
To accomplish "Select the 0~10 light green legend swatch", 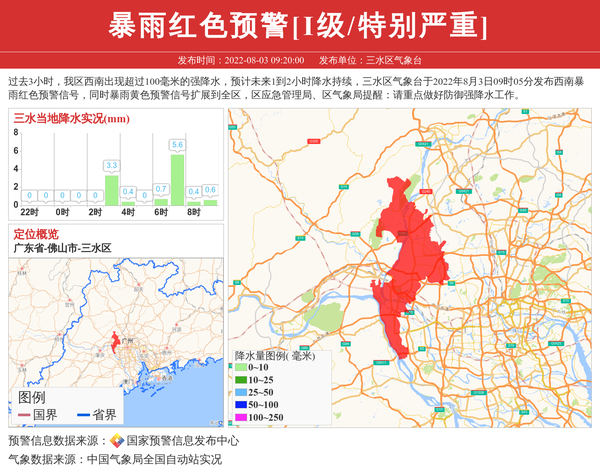I will pos(240,368).
